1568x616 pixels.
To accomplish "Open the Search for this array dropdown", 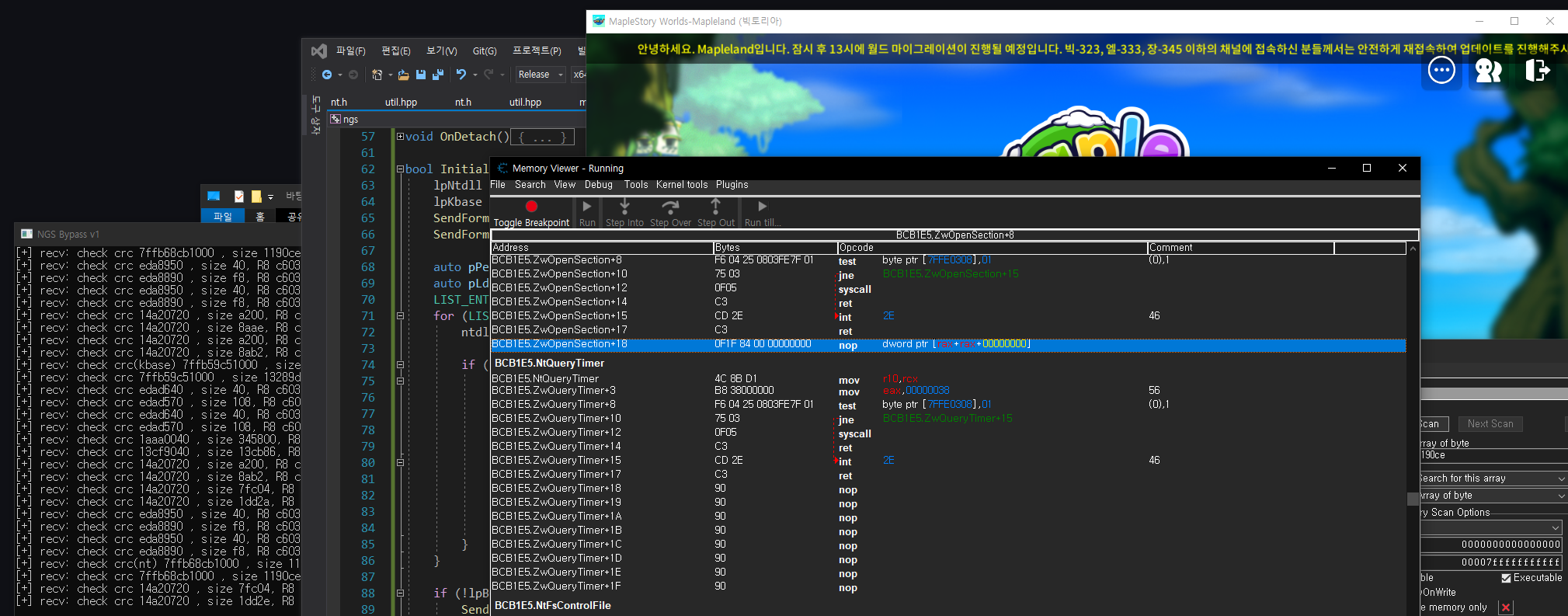I will (1493, 479).
